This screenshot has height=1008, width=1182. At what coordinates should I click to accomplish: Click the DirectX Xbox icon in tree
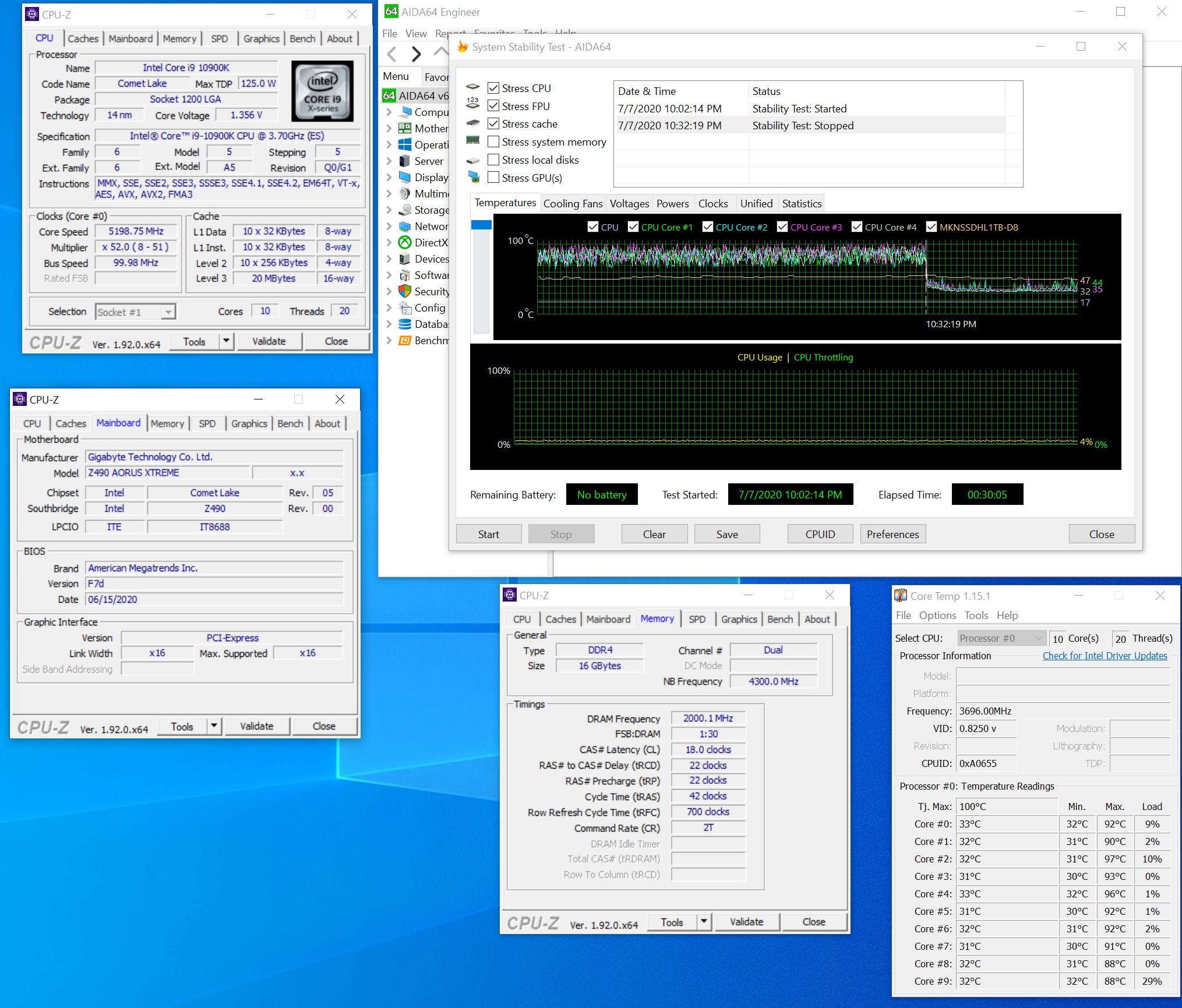[x=405, y=242]
